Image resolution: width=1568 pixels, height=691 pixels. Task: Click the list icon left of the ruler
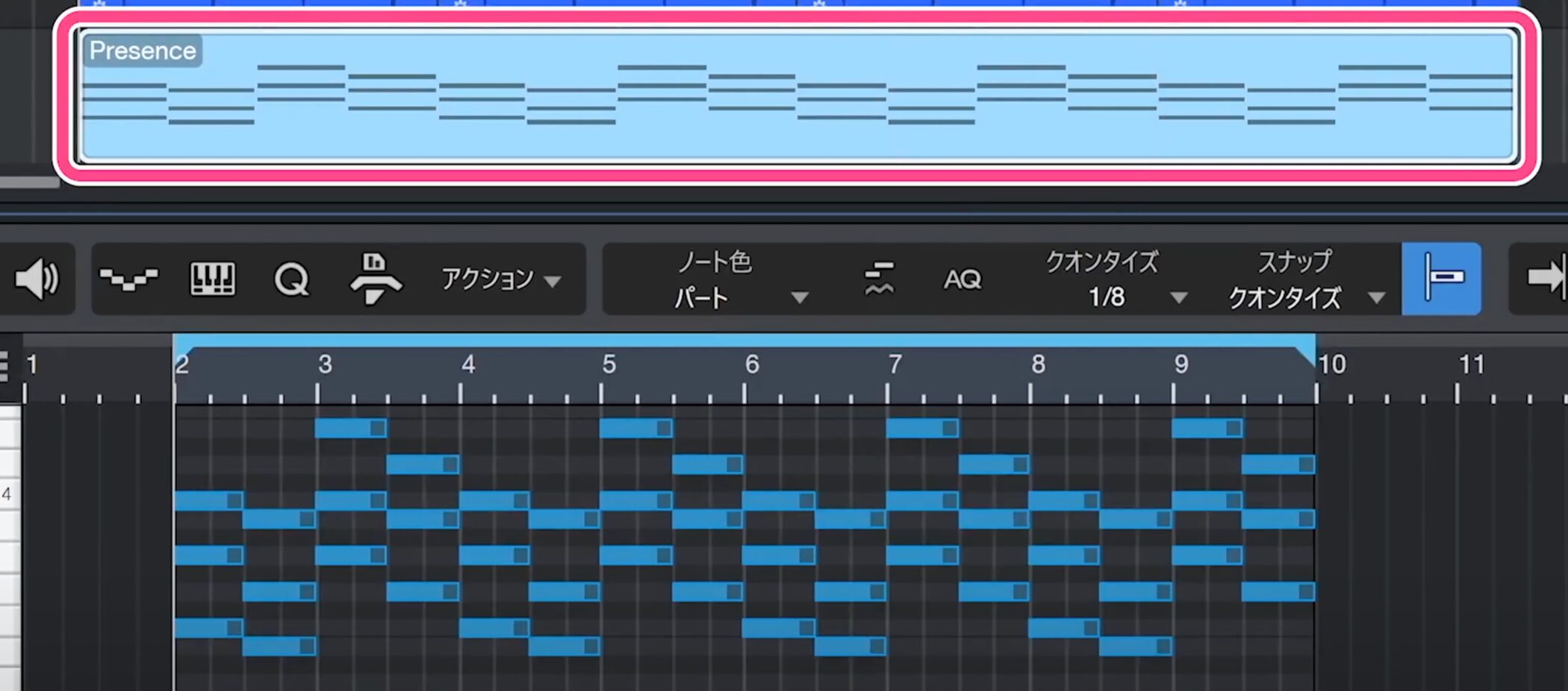tap(4, 366)
